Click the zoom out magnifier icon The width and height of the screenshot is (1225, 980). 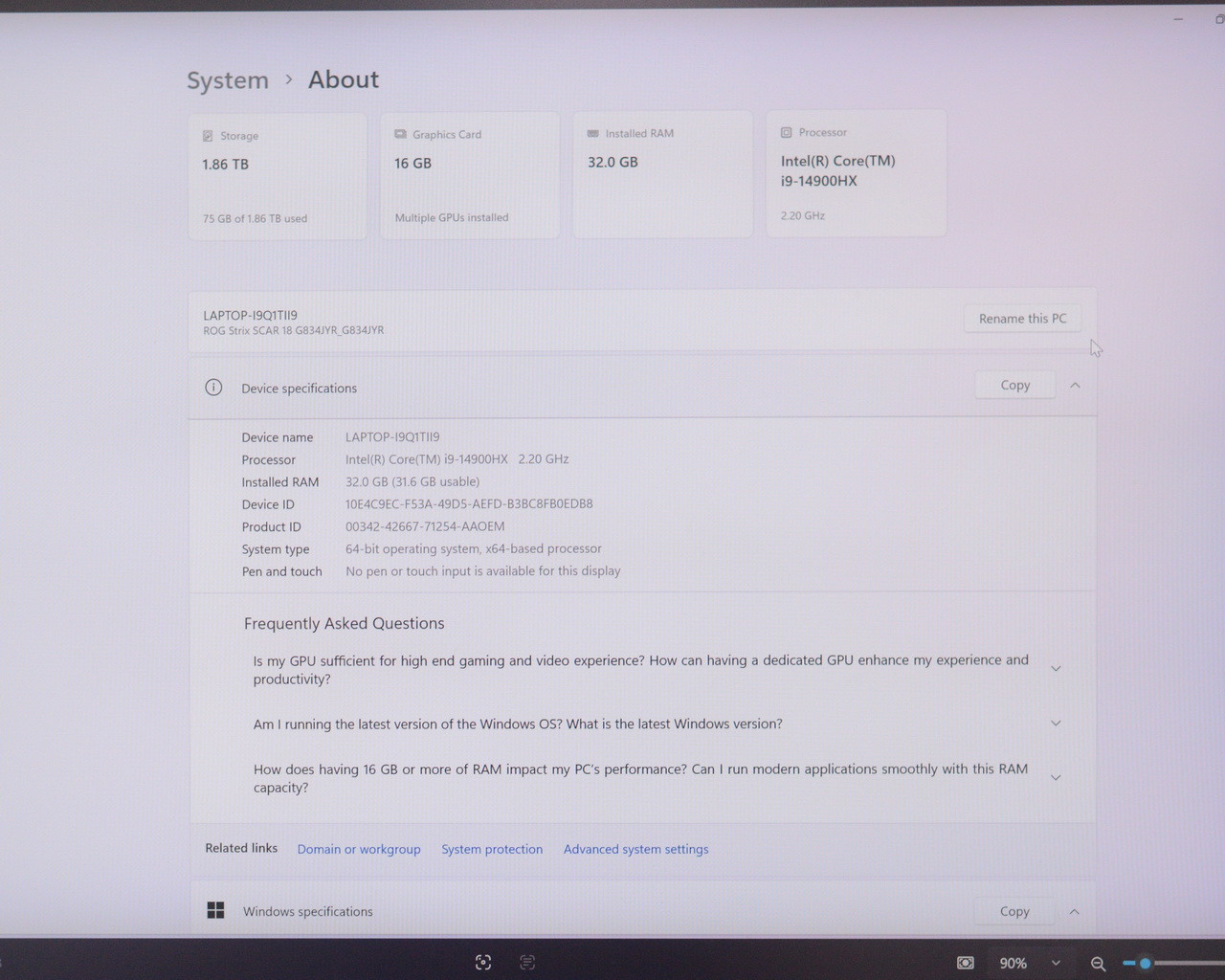pos(1099,964)
